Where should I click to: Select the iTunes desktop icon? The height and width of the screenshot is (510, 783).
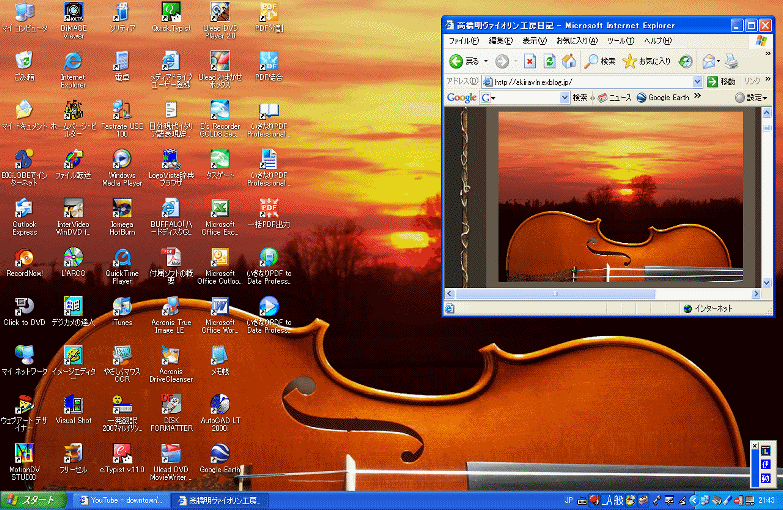point(122,312)
